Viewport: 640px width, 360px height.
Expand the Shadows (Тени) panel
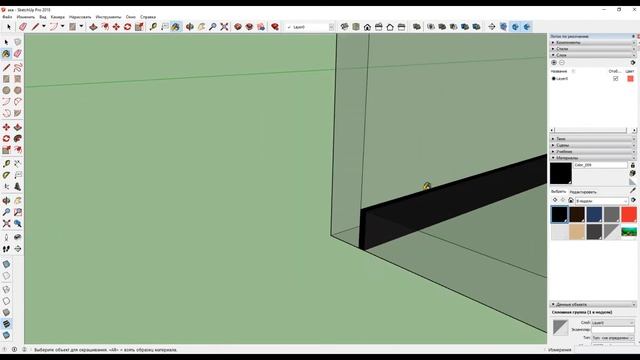(x=592, y=139)
